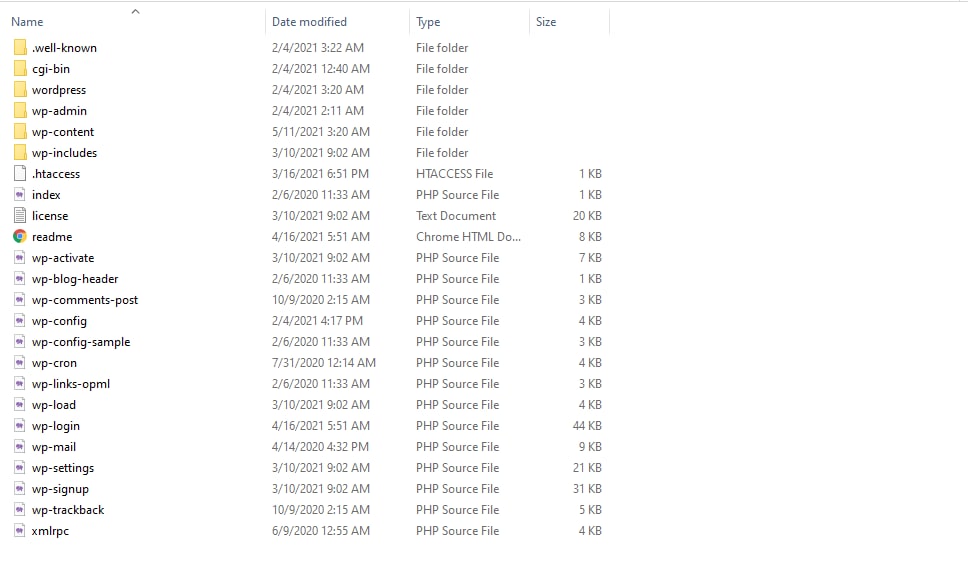
Task: Sort by the Date modified column header
Action: click(x=309, y=22)
